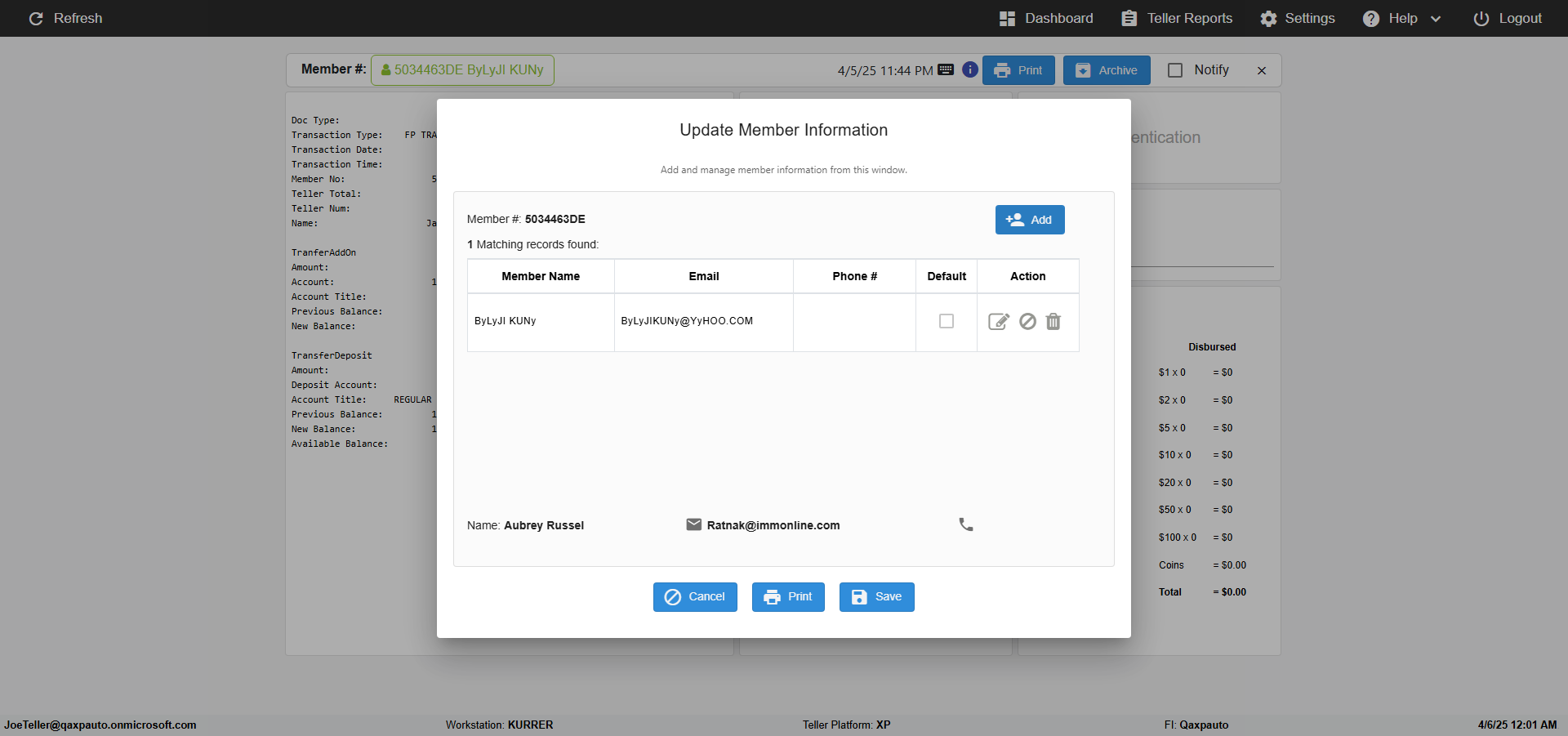Open Teller Reports in top navigation
1568x736 pixels.
click(x=1177, y=18)
